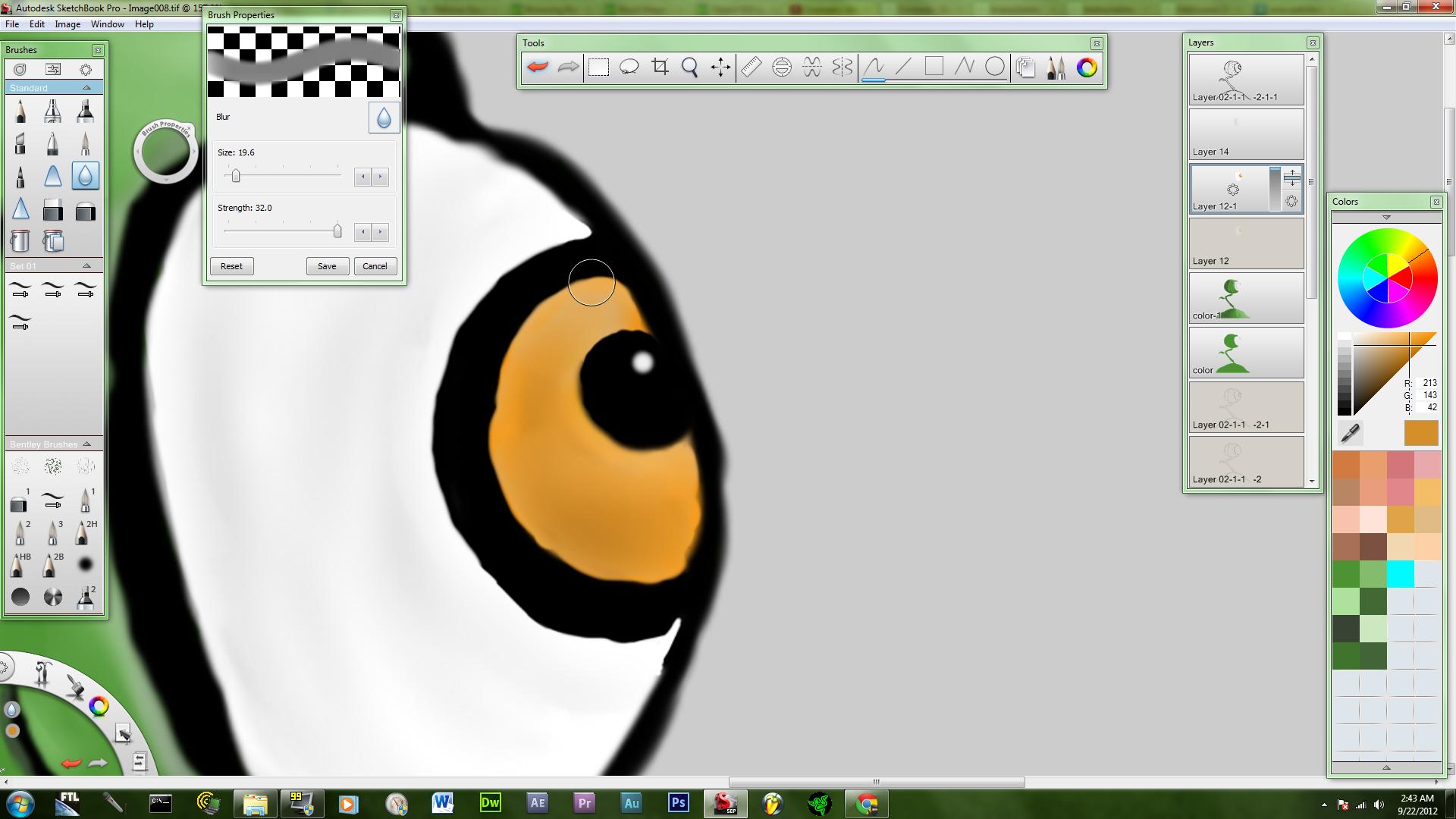
Task: Collapse the Set 01 brush set
Action: pyautogui.click(x=86, y=266)
